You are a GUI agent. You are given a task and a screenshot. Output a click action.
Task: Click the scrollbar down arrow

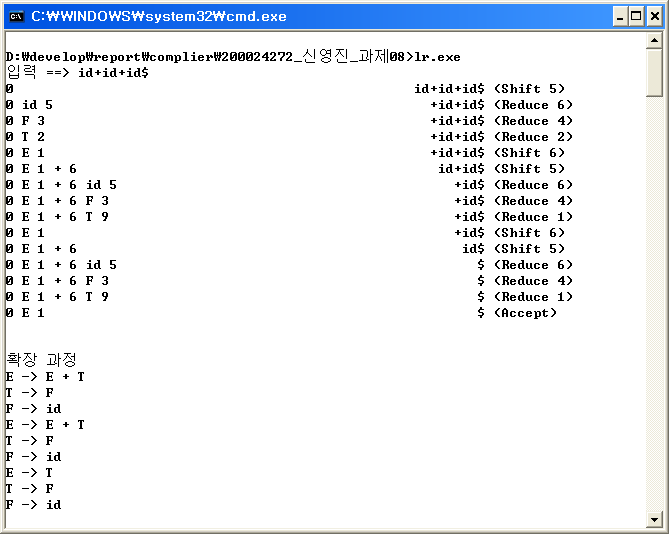654,518
